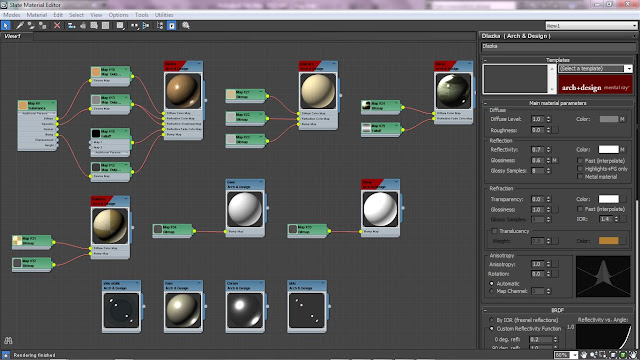Select the arrow Select tool in toolbar
This screenshot has height=360, width=640.
[6, 25]
